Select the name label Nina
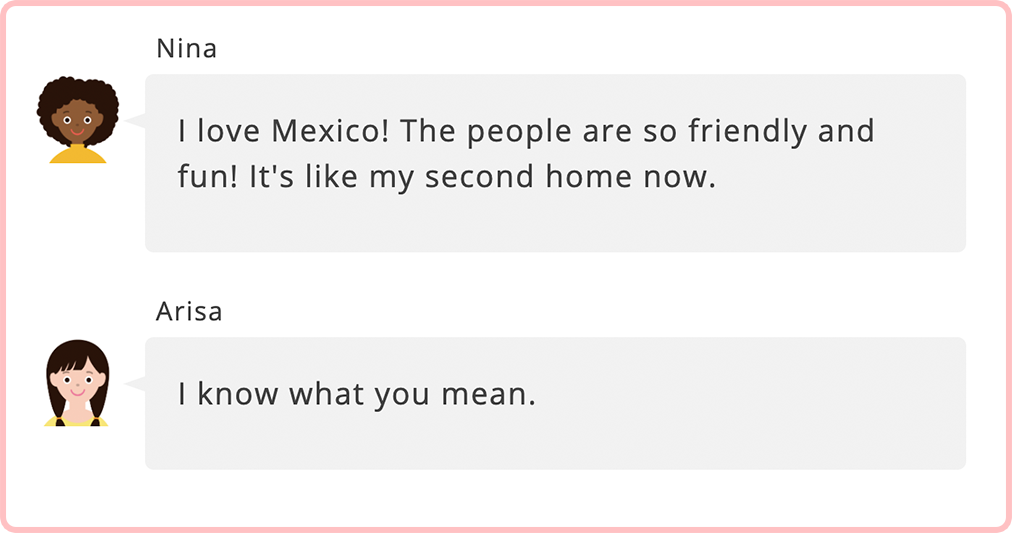The height and width of the screenshot is (533, 1012). point(187,48)
